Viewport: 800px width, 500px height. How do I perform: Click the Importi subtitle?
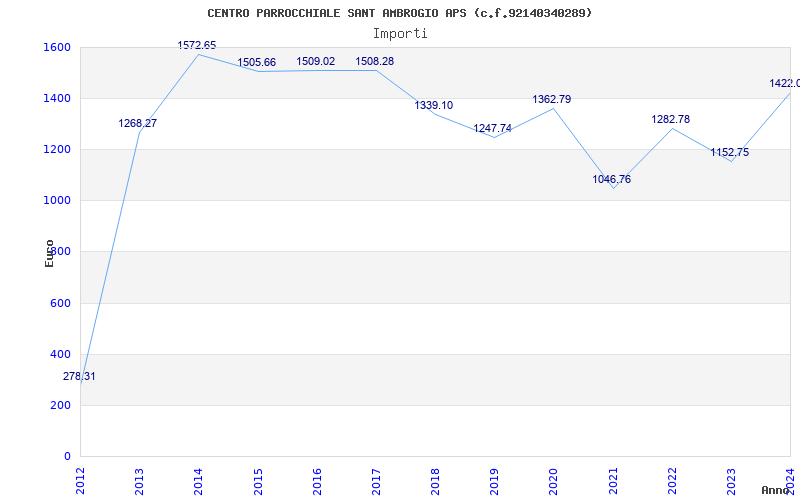click(x=400, y=34)
